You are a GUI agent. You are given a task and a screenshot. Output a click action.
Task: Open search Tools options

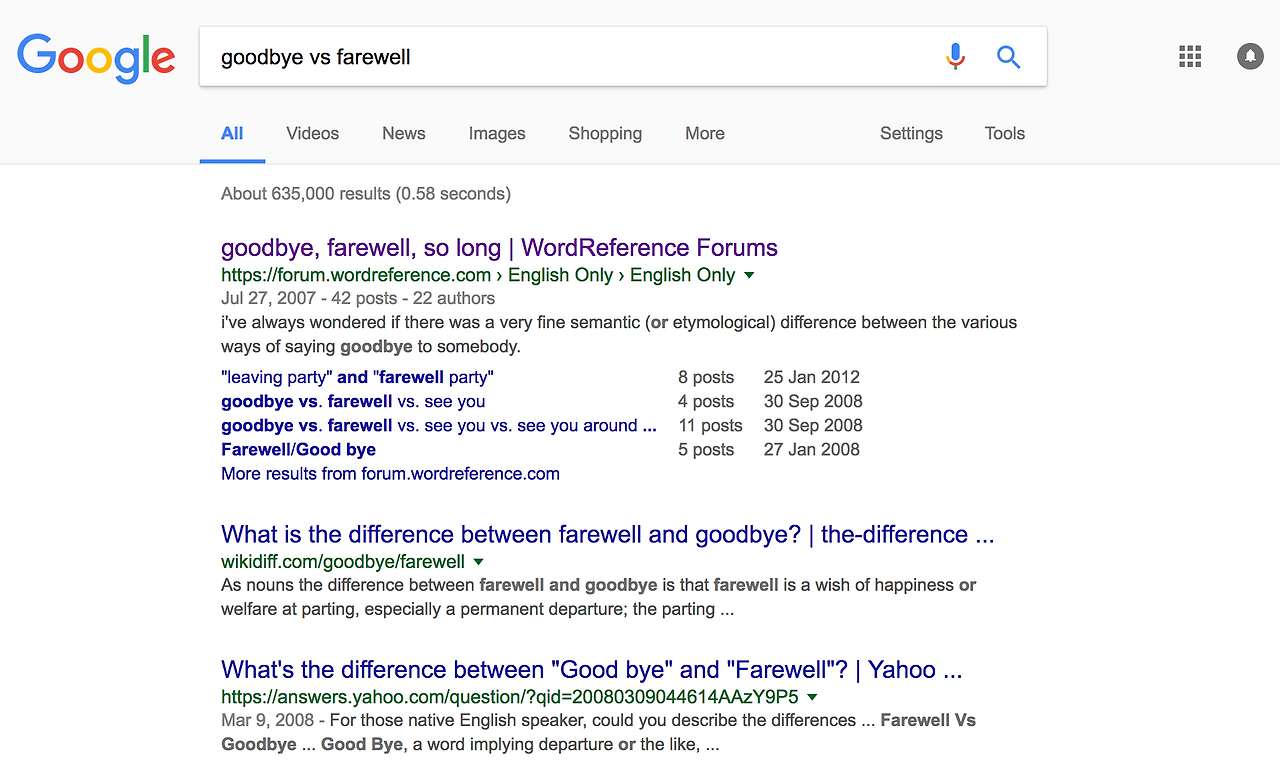click(x=1005, y=133)
